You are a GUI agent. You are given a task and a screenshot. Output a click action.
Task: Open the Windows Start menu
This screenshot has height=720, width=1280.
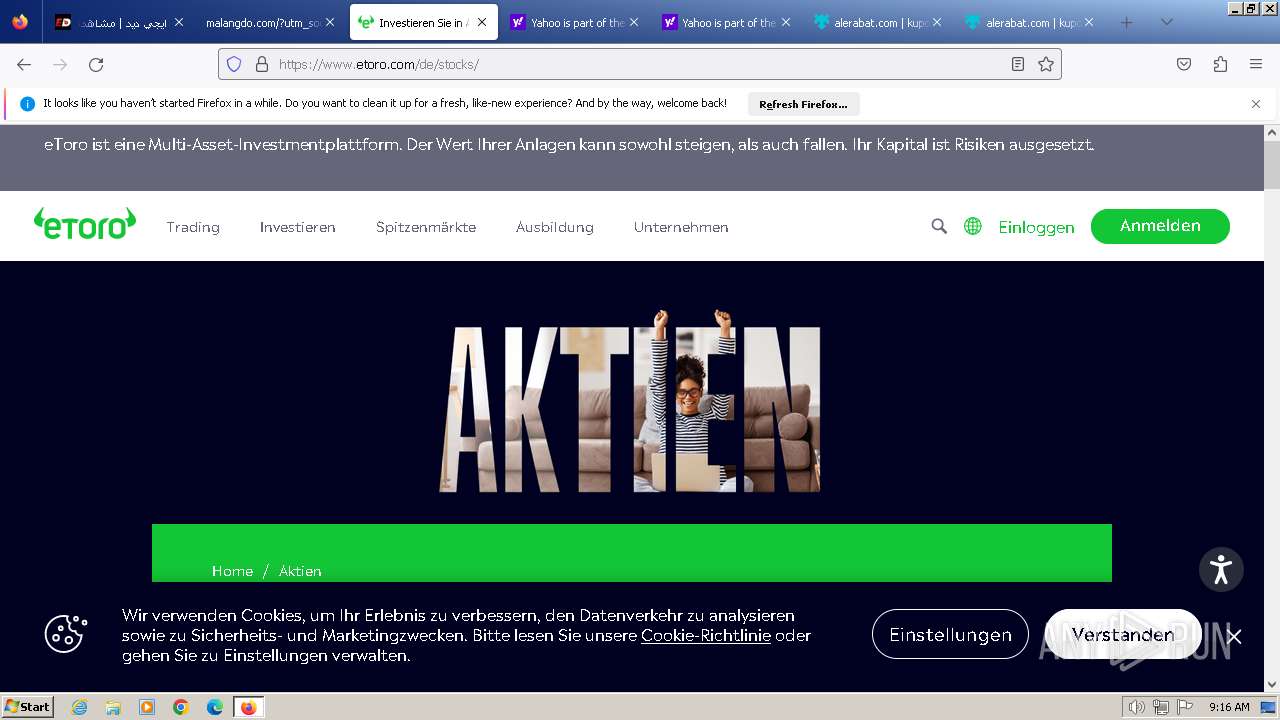28,707
